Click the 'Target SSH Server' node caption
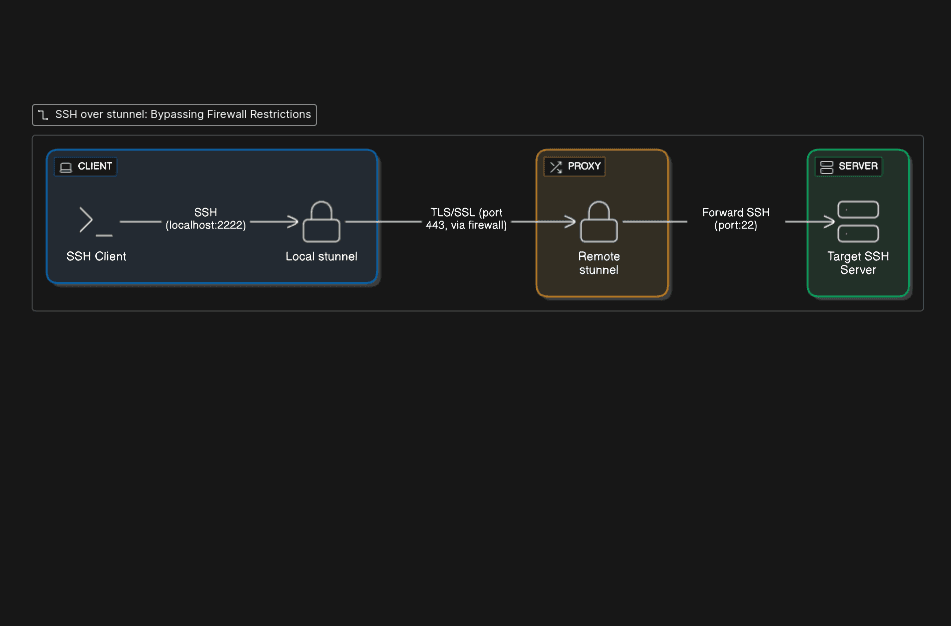951x626 pixels. click(858, 263)
